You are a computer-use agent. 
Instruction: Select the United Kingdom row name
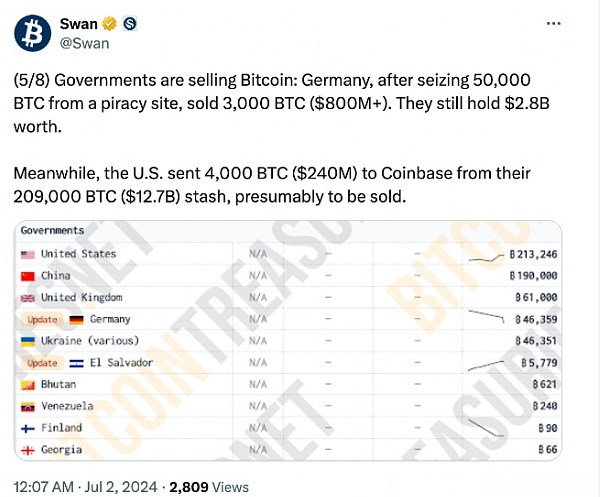click(x=82, y=298)
